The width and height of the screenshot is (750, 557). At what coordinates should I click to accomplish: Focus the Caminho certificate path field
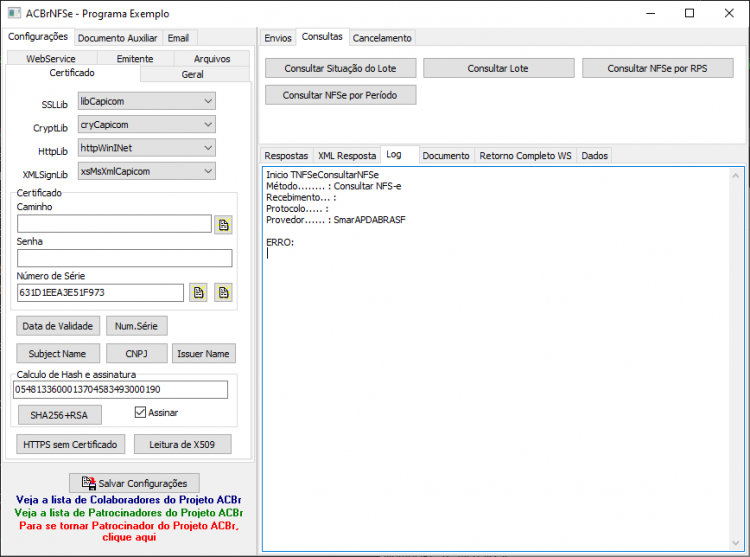pos(114,224)
